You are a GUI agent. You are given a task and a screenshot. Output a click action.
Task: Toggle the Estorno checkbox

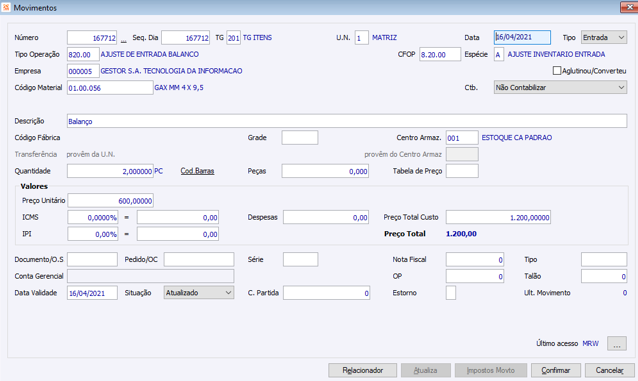(x=451, y=293)
